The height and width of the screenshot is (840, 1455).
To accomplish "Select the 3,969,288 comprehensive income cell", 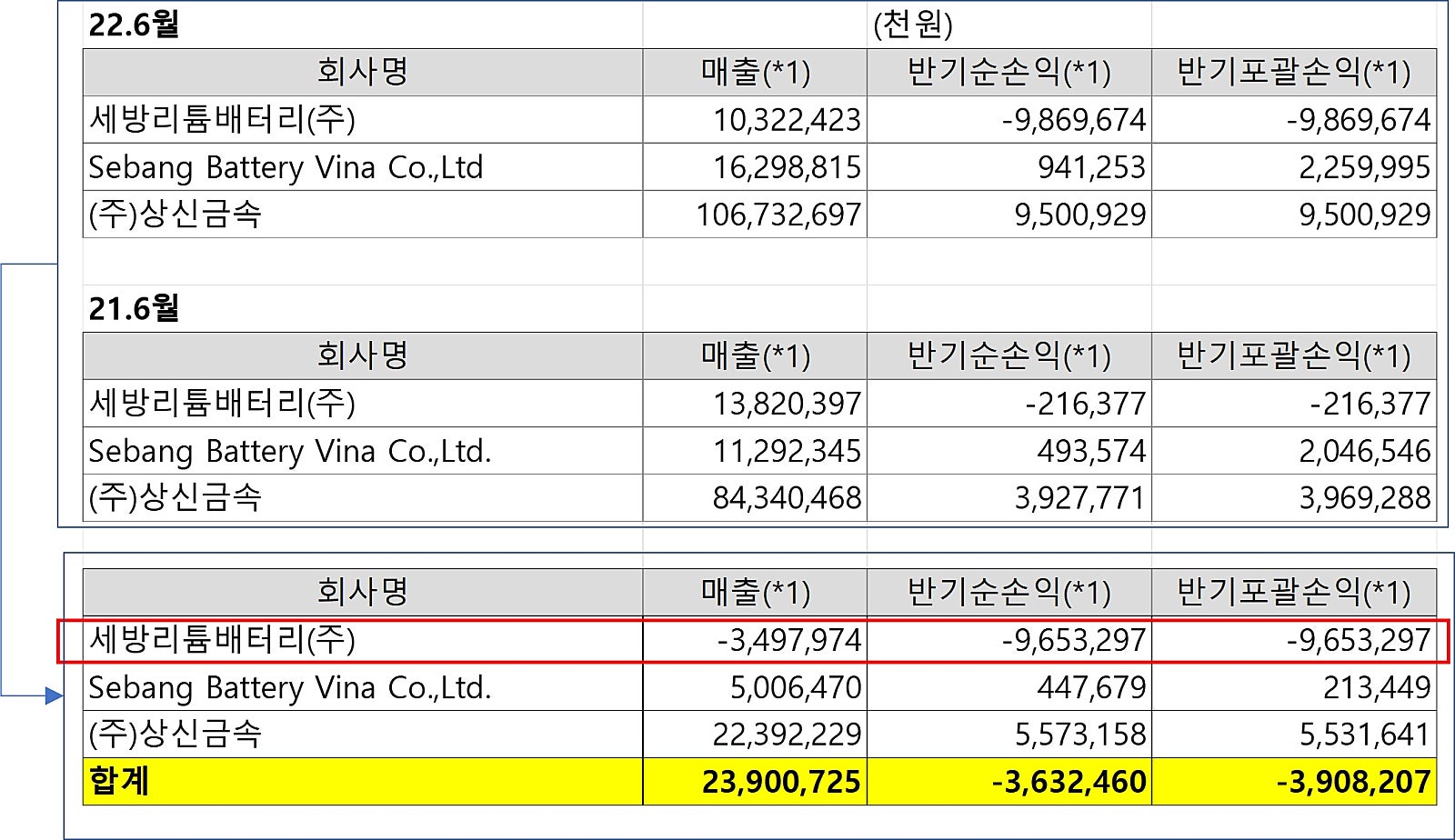I will [x=1294, y=498].
